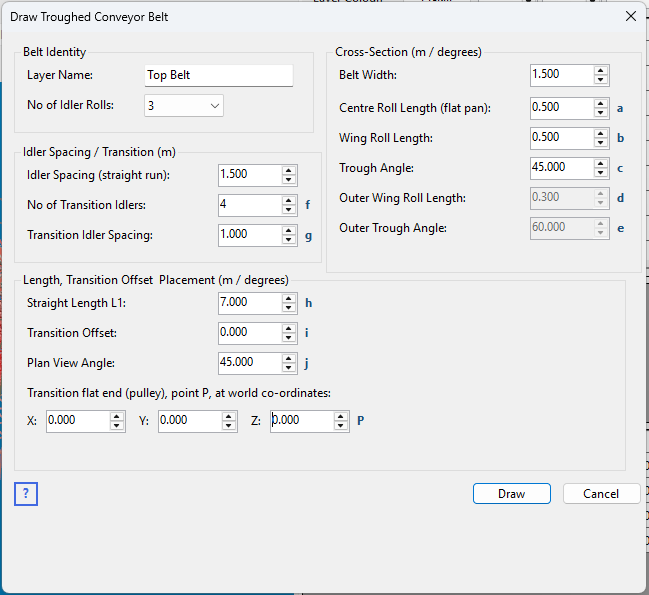This screenshot has height=595, width=649.
Task: Increase Belt Width with up arrow
Action: click(x=601, y=70)
